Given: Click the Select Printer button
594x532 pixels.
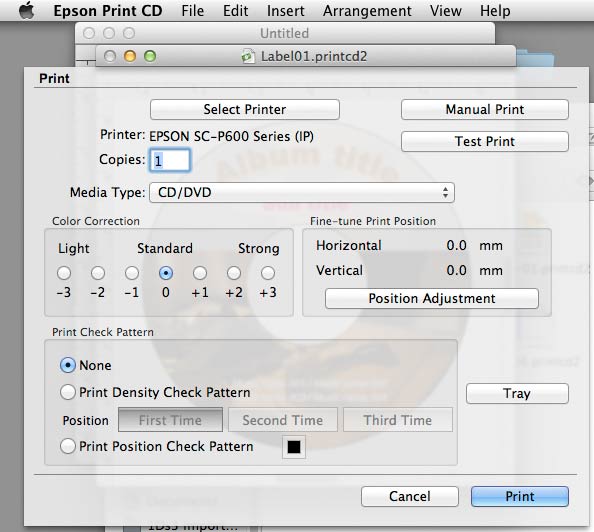Looking at the screenshot, I should [x=245, y=110].
